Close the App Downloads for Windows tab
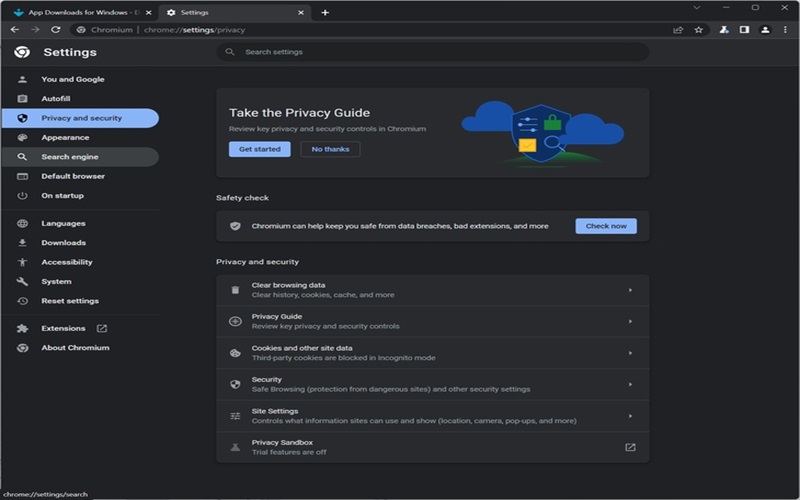800x500 pixels. [x=148, y=12]
